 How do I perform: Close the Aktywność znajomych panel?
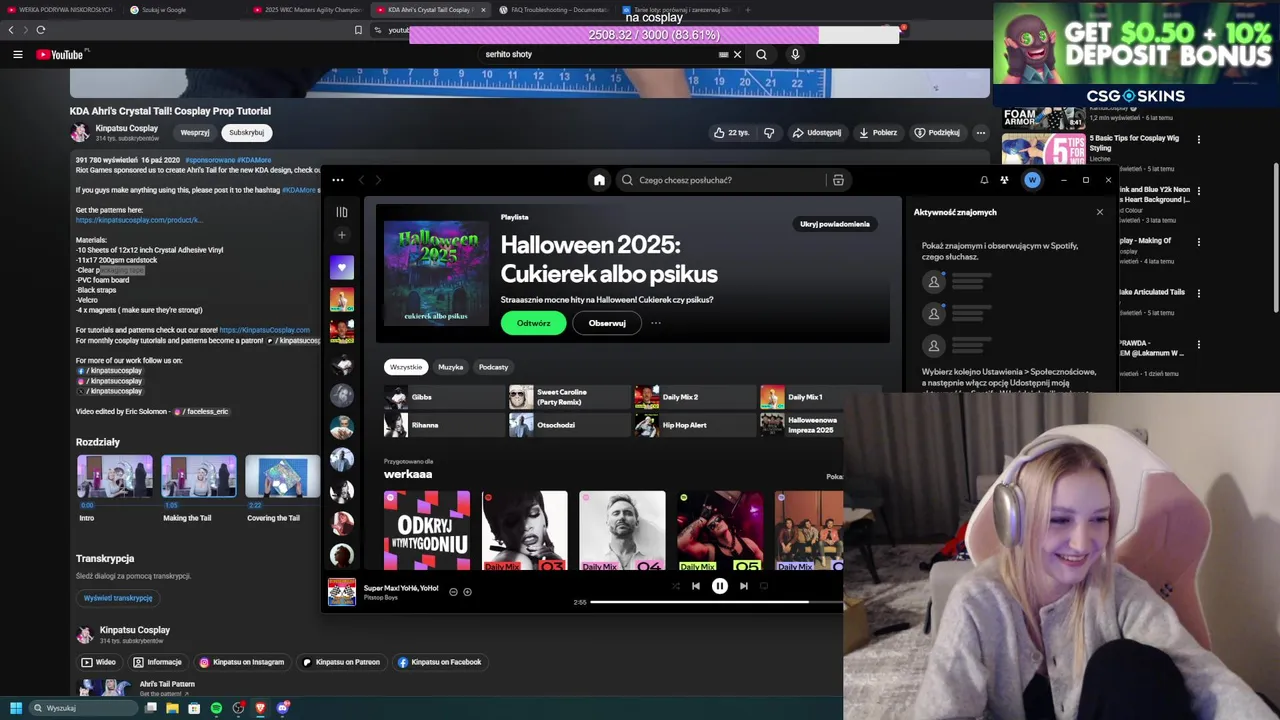[x=1100, y=212]
